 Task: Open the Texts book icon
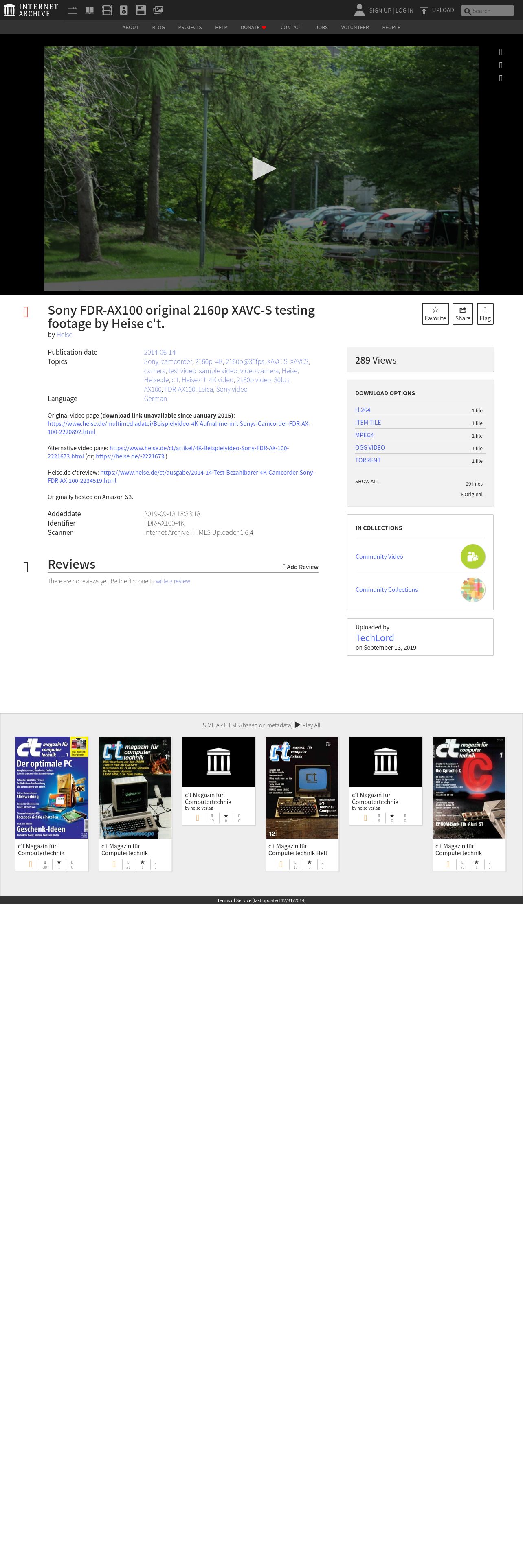click(x=90, y=10)
